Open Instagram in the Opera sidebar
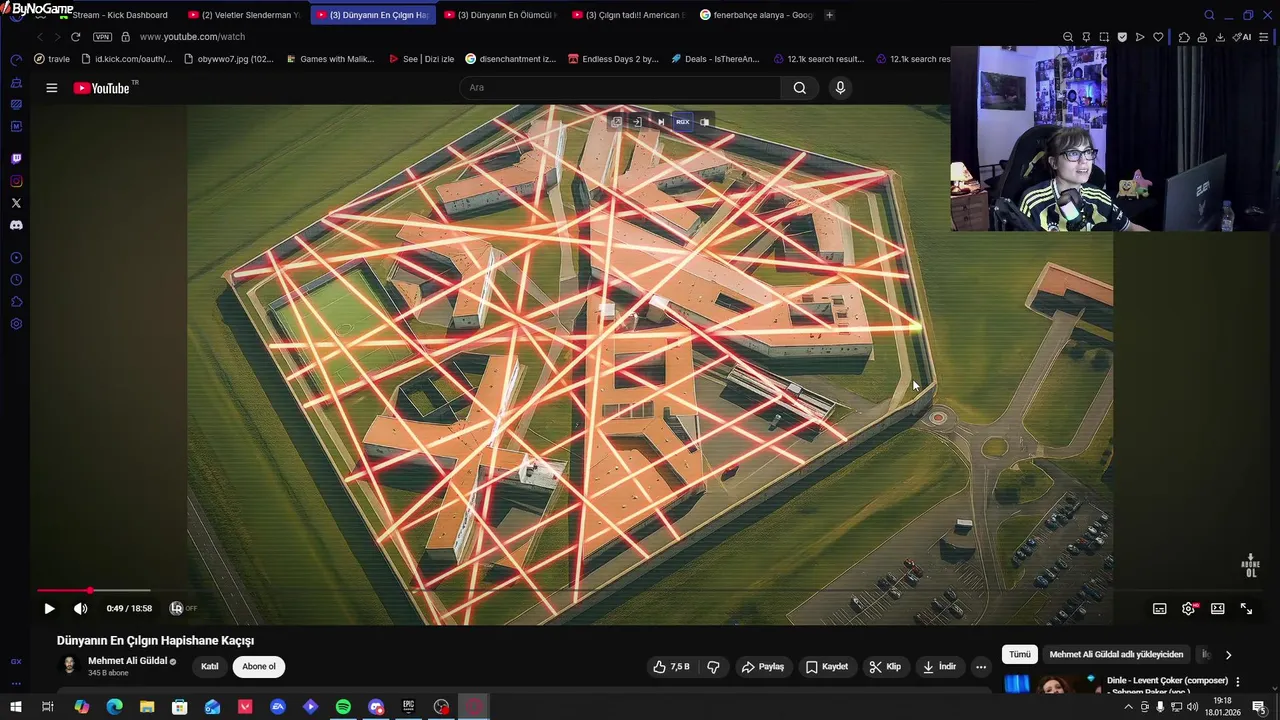The height and width of the screenshot is (720, 1280). 16,181
